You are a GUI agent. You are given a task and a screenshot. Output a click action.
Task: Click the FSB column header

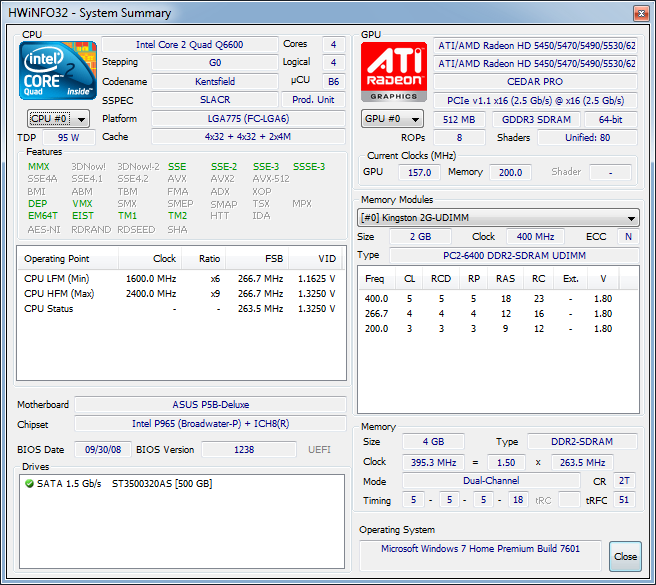click(x=257, y=259)
